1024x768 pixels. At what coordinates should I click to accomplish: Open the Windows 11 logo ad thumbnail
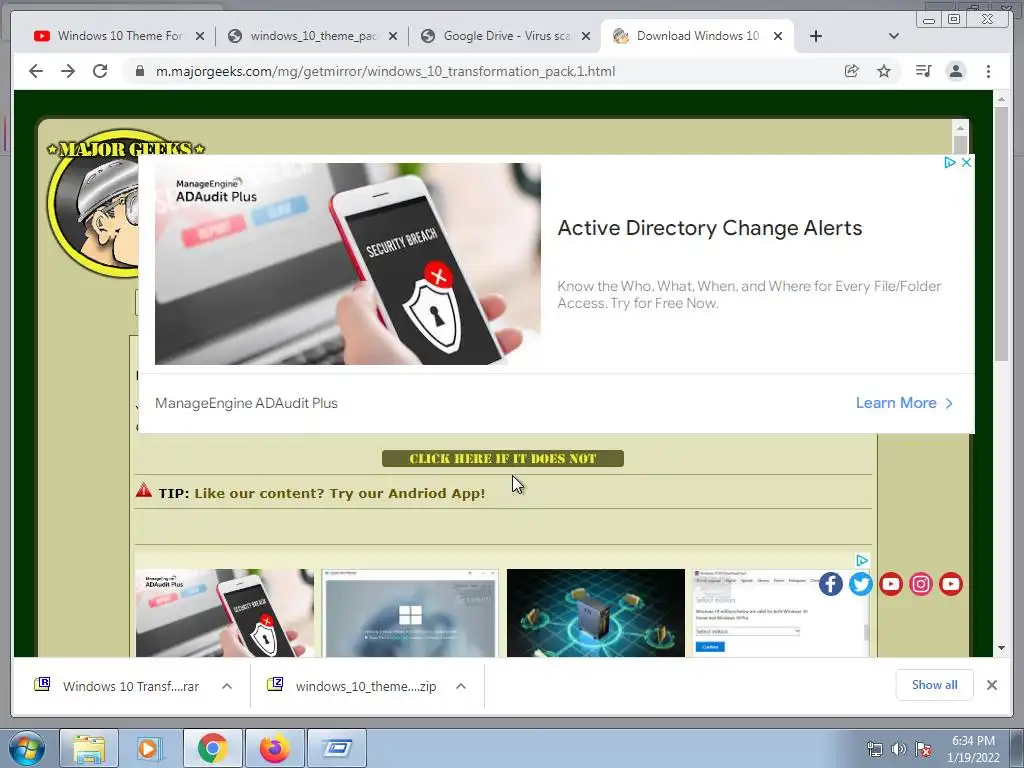click(x=409, y=613)
